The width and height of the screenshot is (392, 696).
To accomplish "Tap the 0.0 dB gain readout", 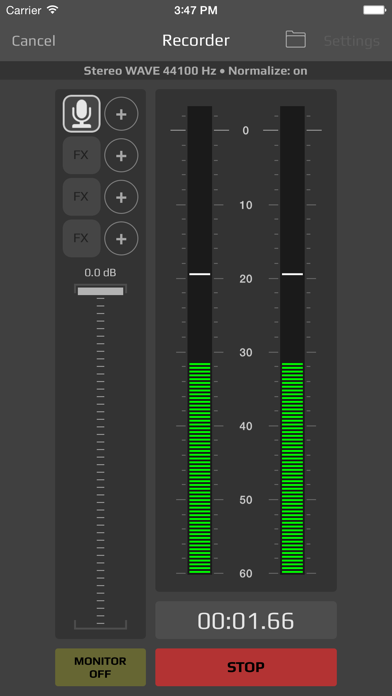I will tap(100, 273).
